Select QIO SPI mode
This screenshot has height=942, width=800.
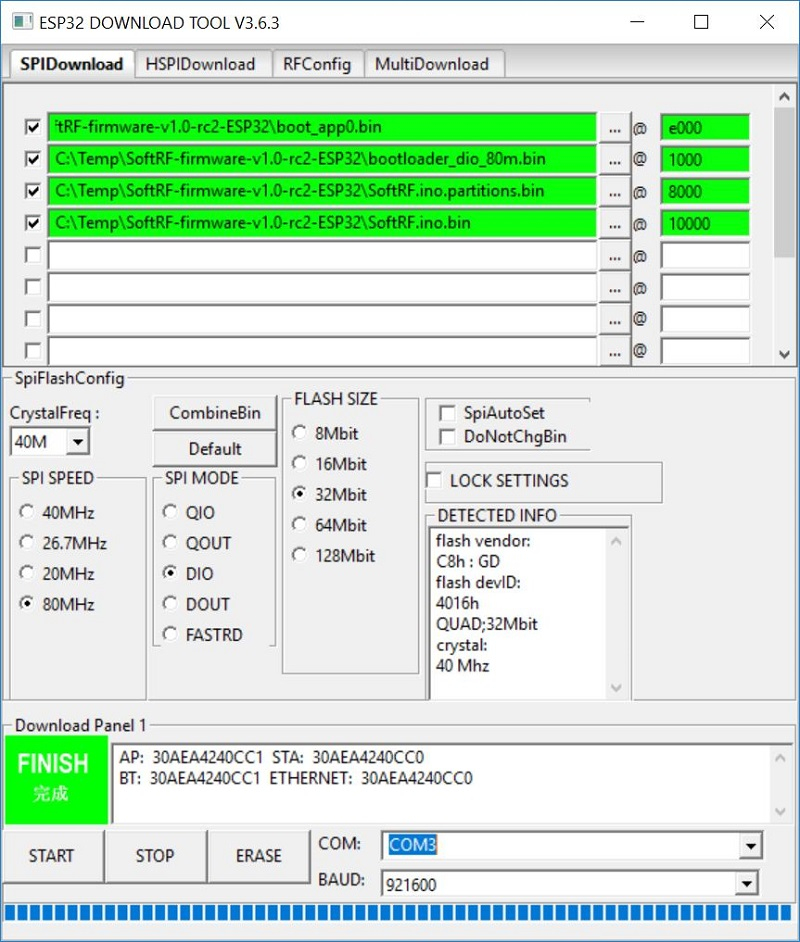pyautogui.click(x=170, y=512)
